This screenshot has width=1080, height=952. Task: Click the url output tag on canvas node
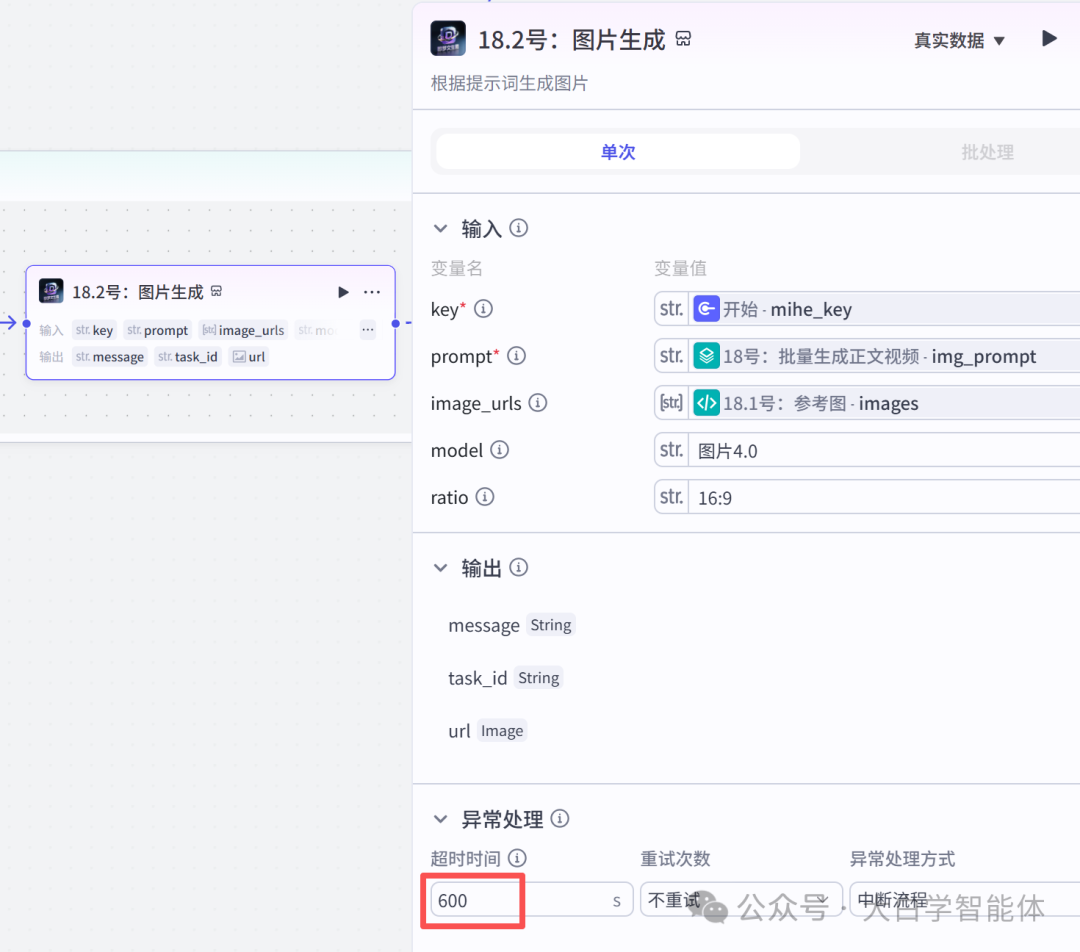click(249, 357)
